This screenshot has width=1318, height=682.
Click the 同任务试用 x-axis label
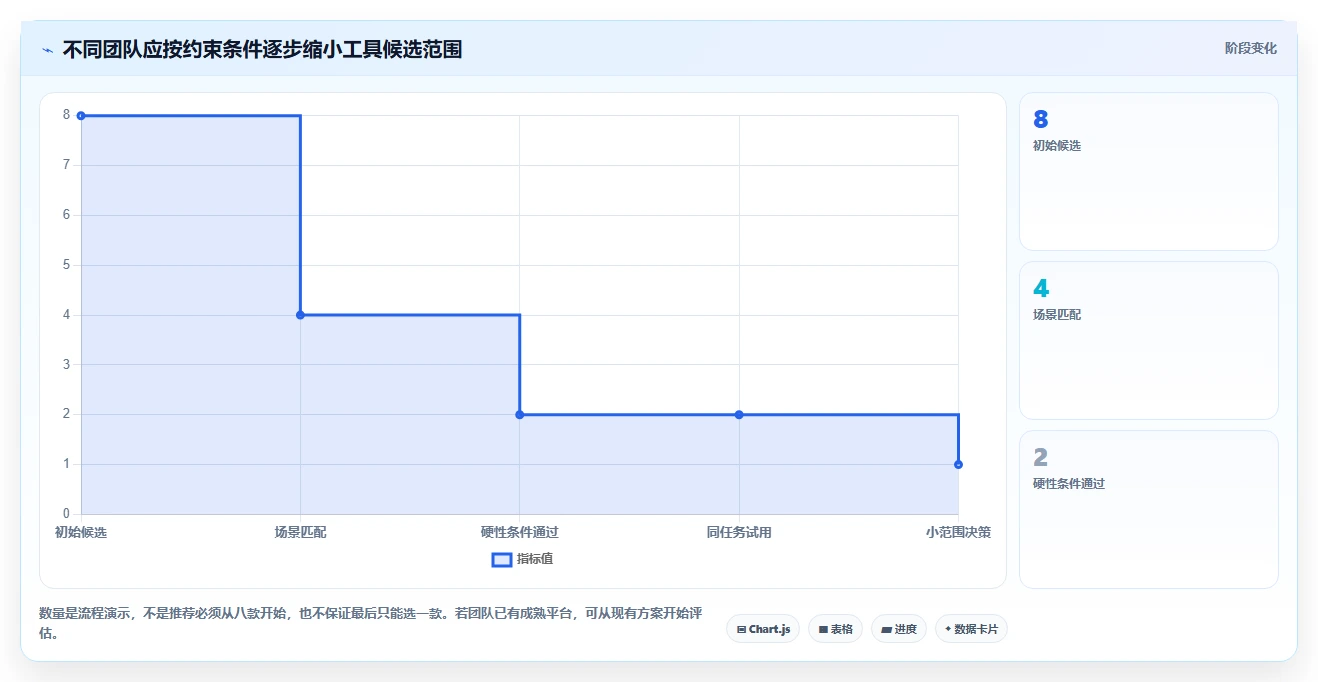[739, 532]
